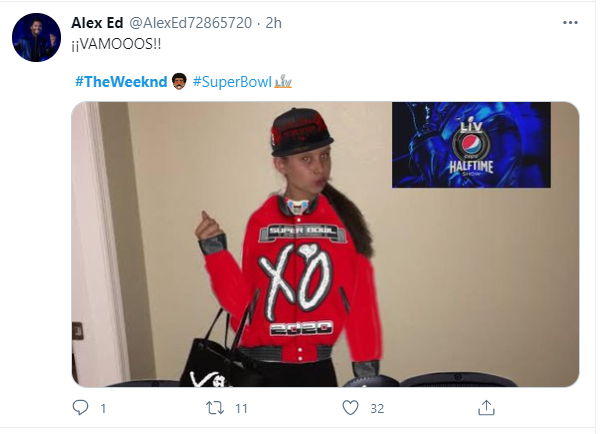Open the #TheWeeknd hashtag link
This screenshot has width=601, height=434.
(121, 82)
